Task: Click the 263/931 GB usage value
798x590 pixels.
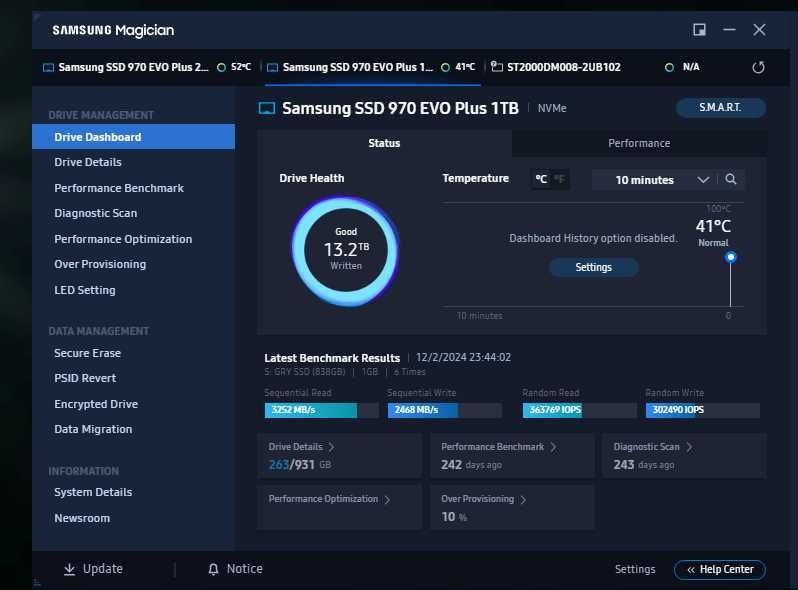Action: pyautogui.click(x=299, y=464)
